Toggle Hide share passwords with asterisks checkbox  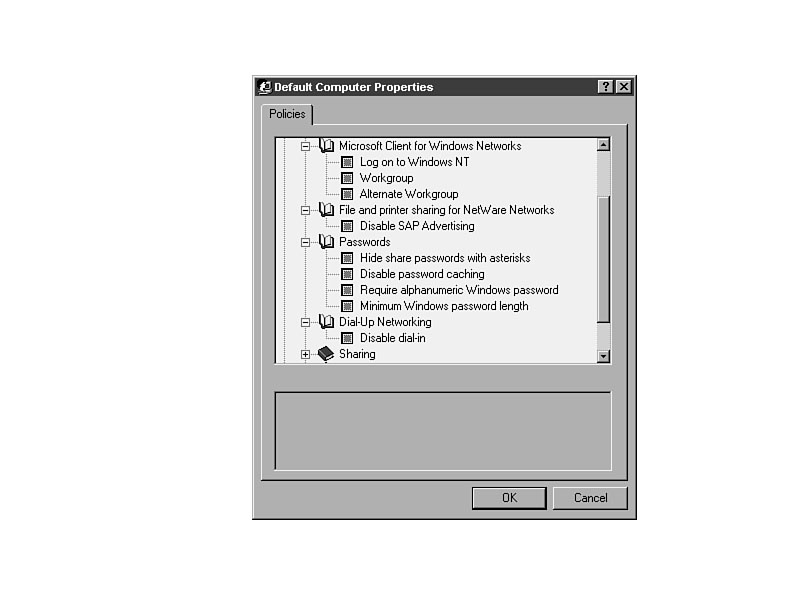click(x=347, y=258)
